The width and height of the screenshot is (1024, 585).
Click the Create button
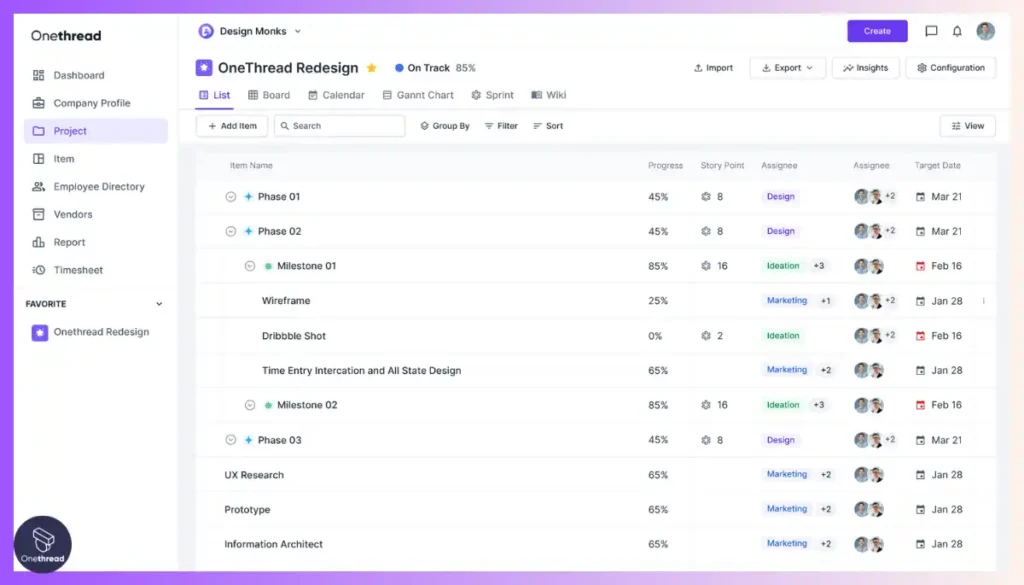click(x=877, y=31)
